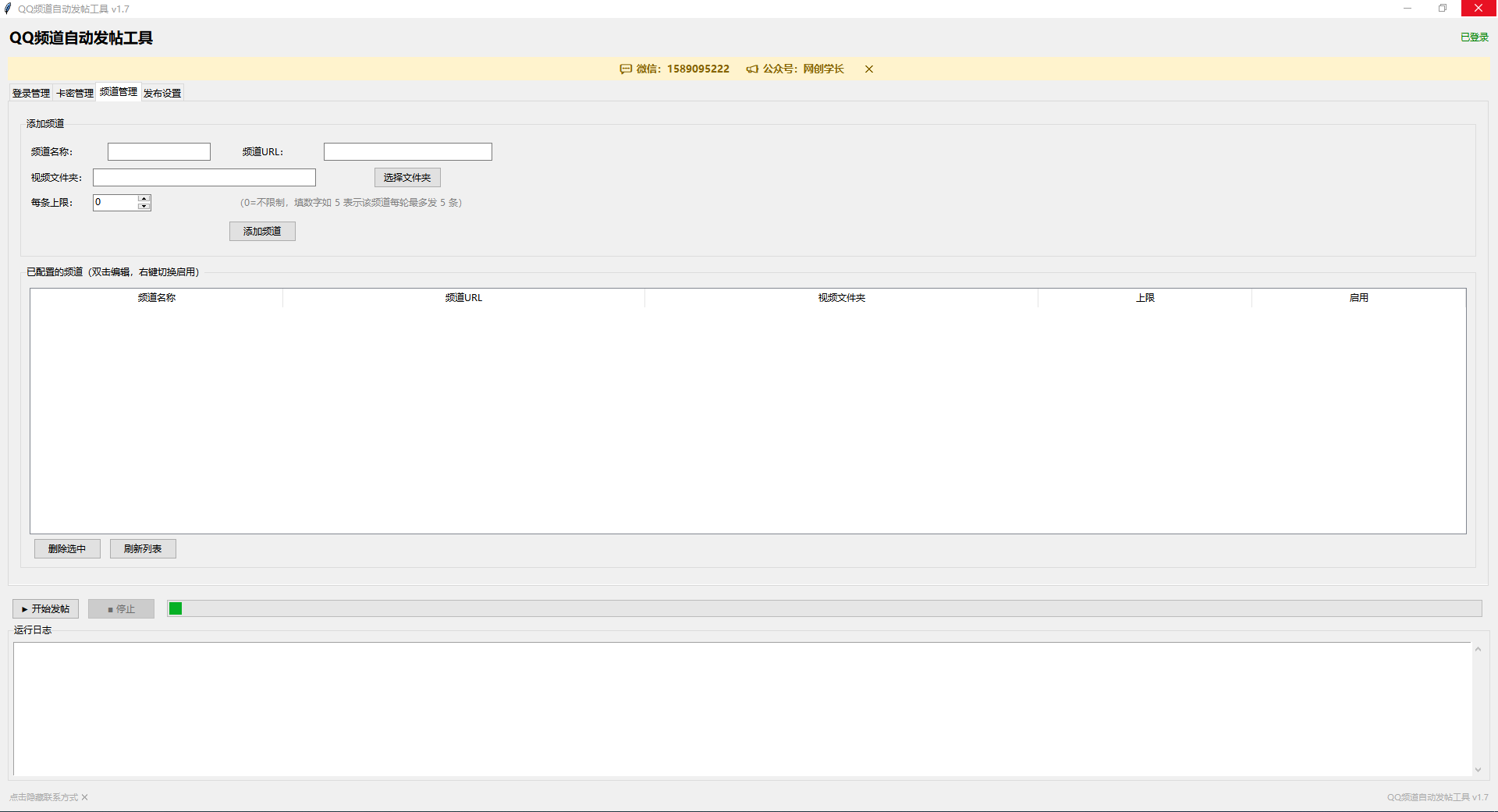The image size is (1498, 812).
Task: Click the 每条上限 number field
Action: click(x=115, y=202)
